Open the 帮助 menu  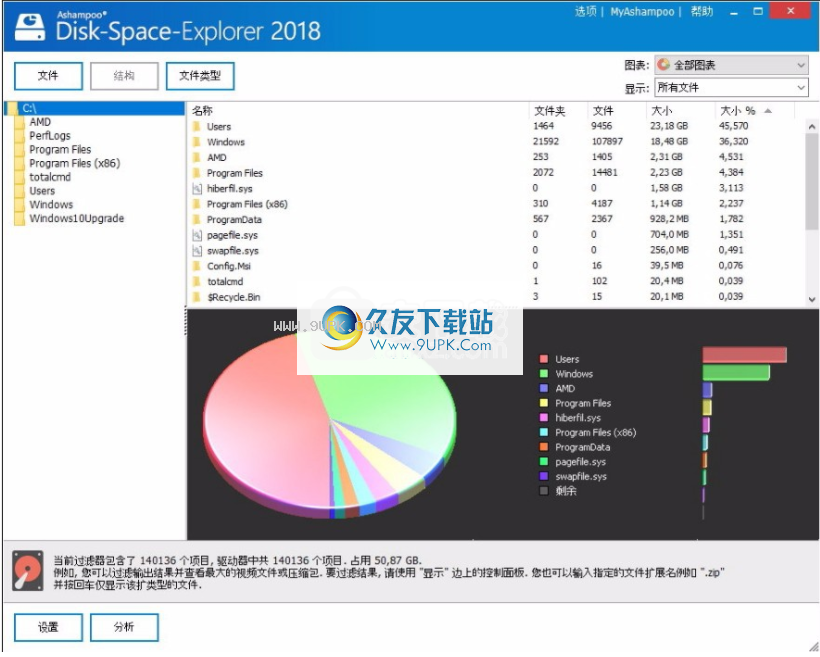click(701, 12)
